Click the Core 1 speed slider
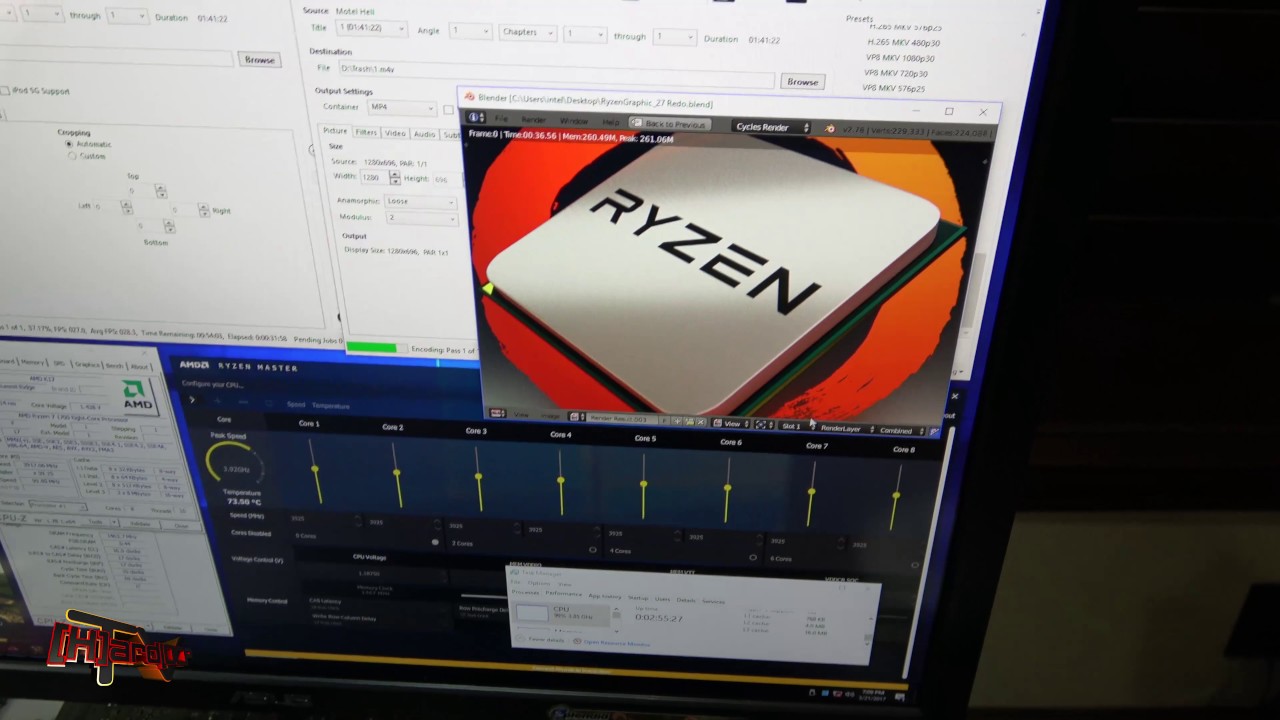 click(x=316, y=470)
